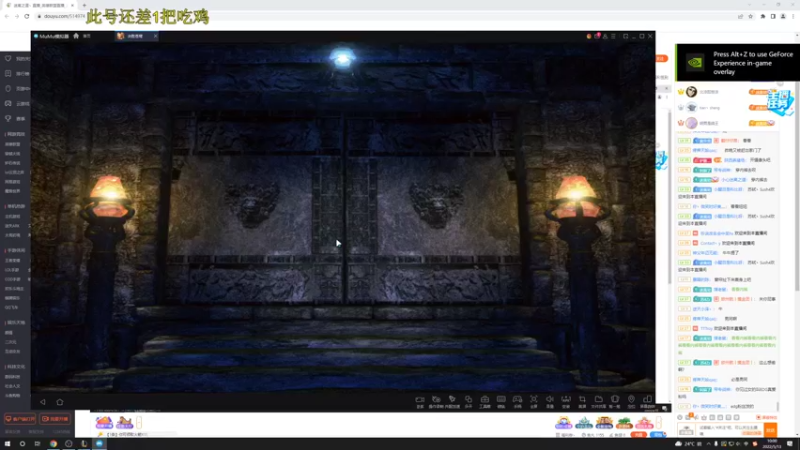Open the gamepad icon in MuMu toolbar

(x=517, y=401)
